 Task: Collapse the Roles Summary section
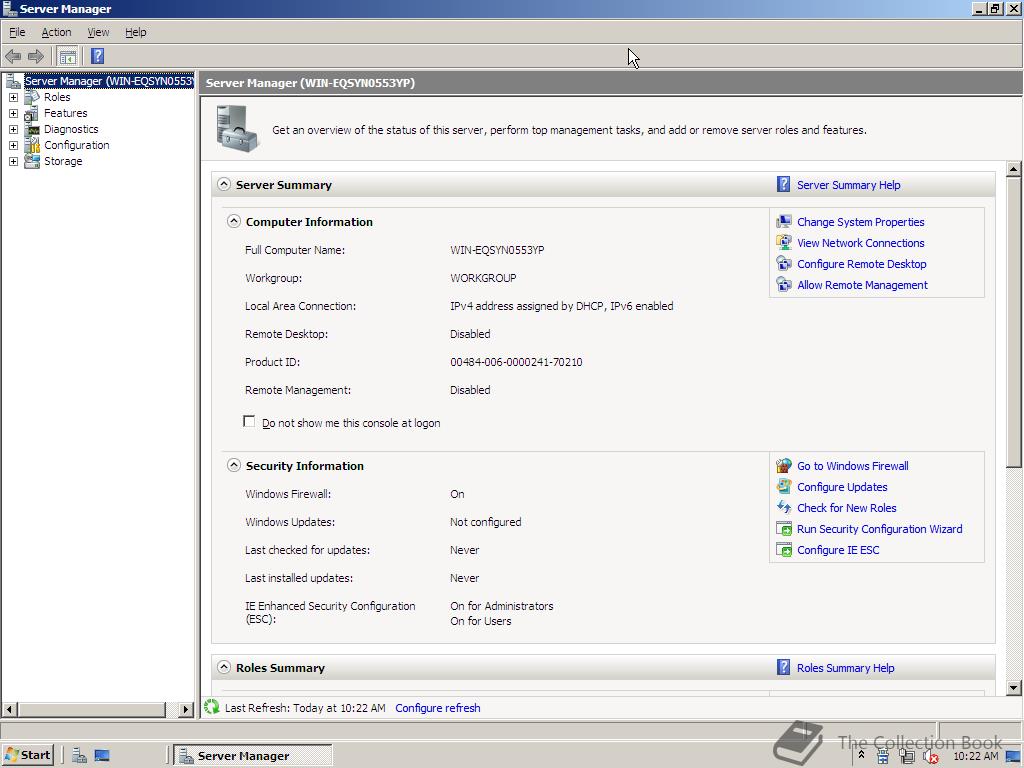pos(224,667)
